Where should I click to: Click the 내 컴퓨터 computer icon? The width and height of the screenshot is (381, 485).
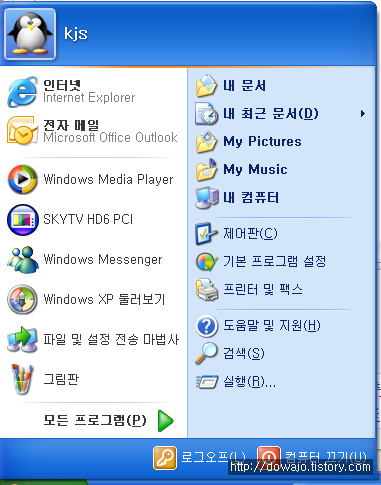pos(207,198)
